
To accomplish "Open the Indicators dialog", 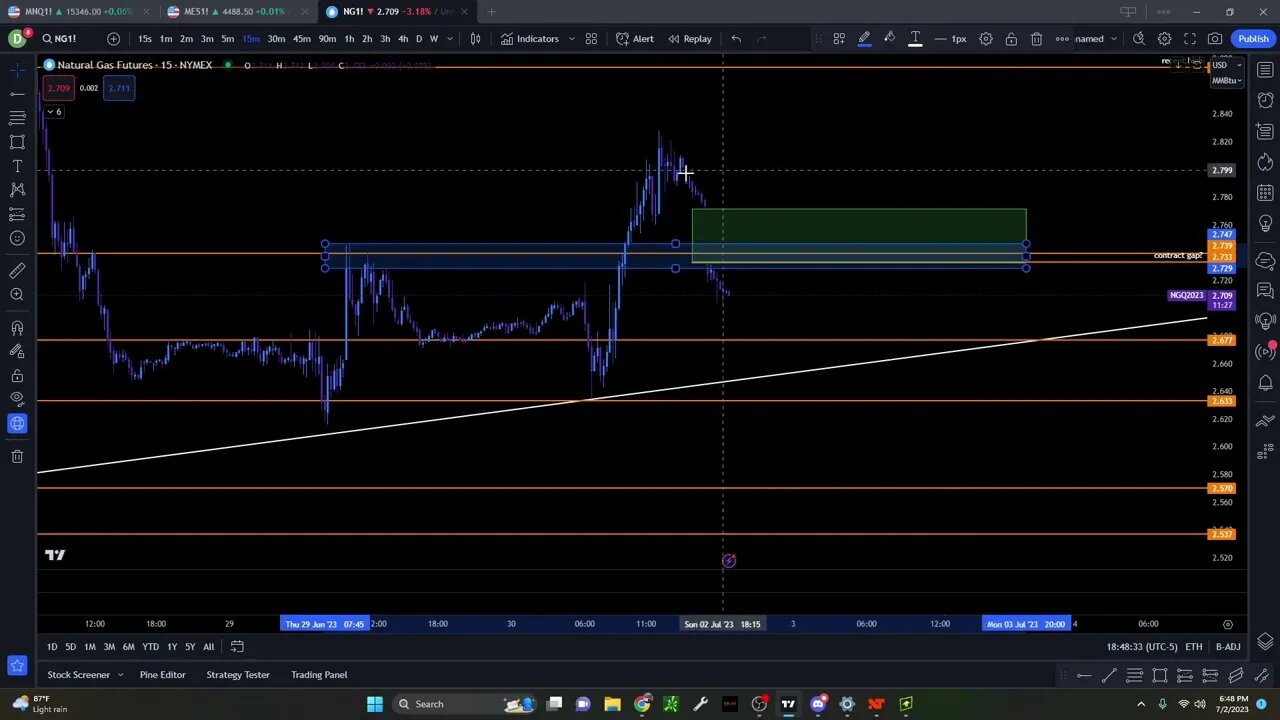I will (x=530, y=39).
